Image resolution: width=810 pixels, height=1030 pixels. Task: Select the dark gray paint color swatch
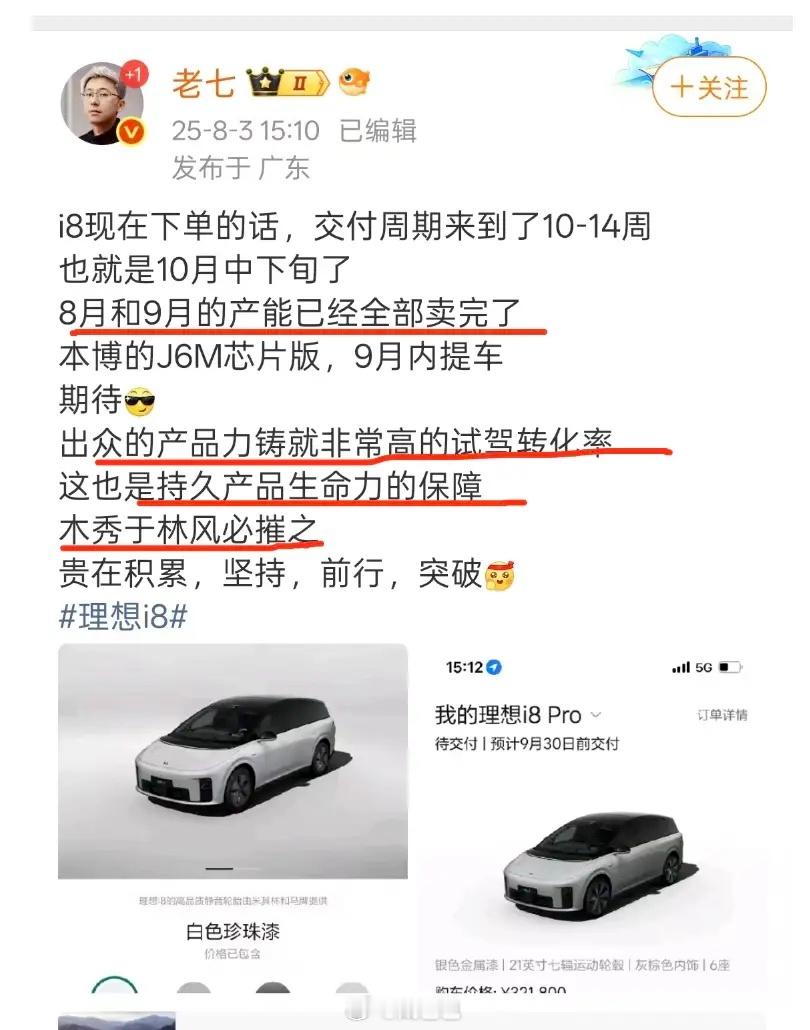click(x=273, y=987)
